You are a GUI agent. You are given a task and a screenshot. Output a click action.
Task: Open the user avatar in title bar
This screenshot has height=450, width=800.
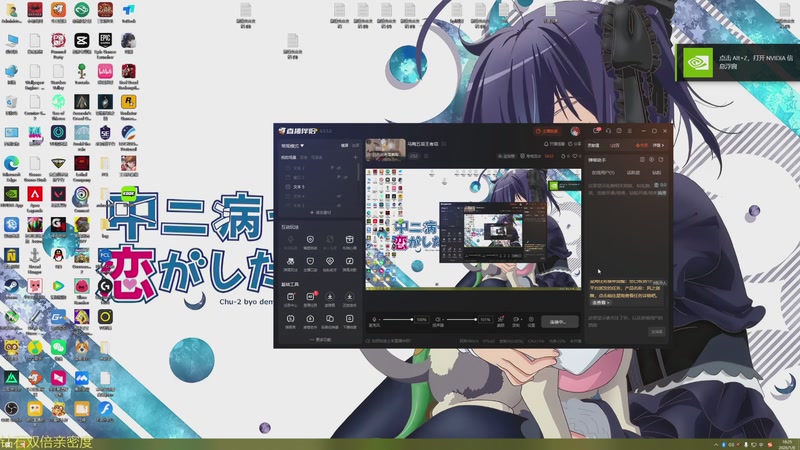tap(575, 131)
